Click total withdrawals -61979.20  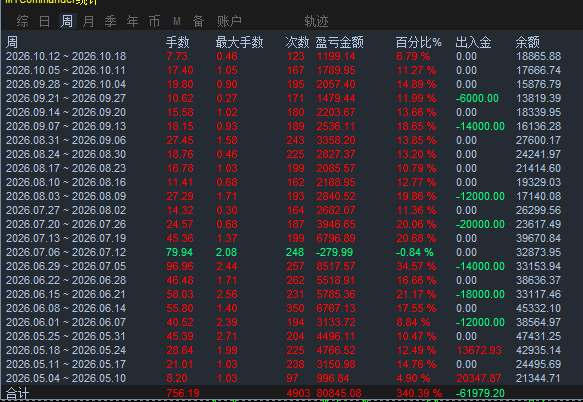click(x=480, y=393)
